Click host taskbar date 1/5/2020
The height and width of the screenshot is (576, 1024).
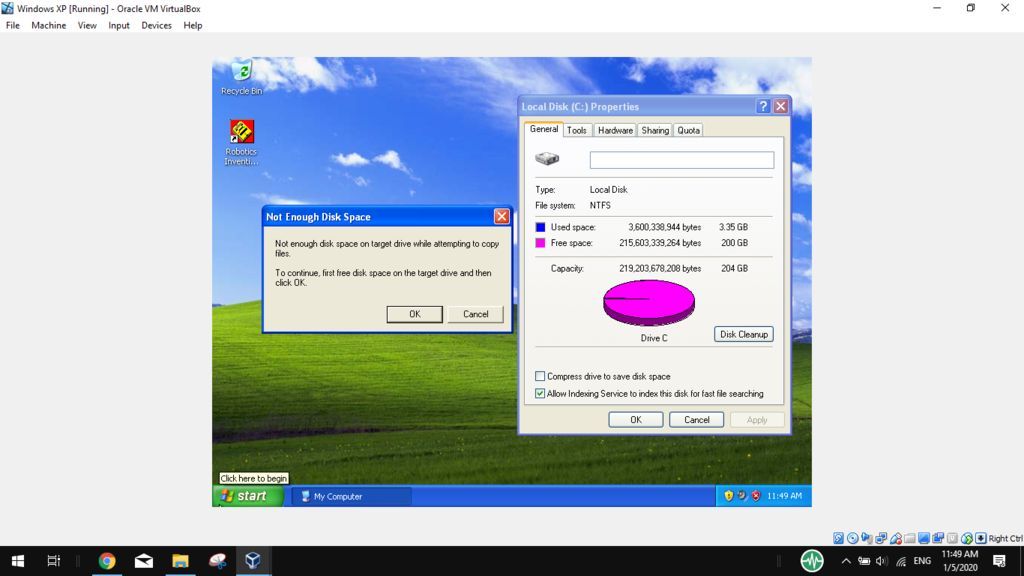coord(960,568)
